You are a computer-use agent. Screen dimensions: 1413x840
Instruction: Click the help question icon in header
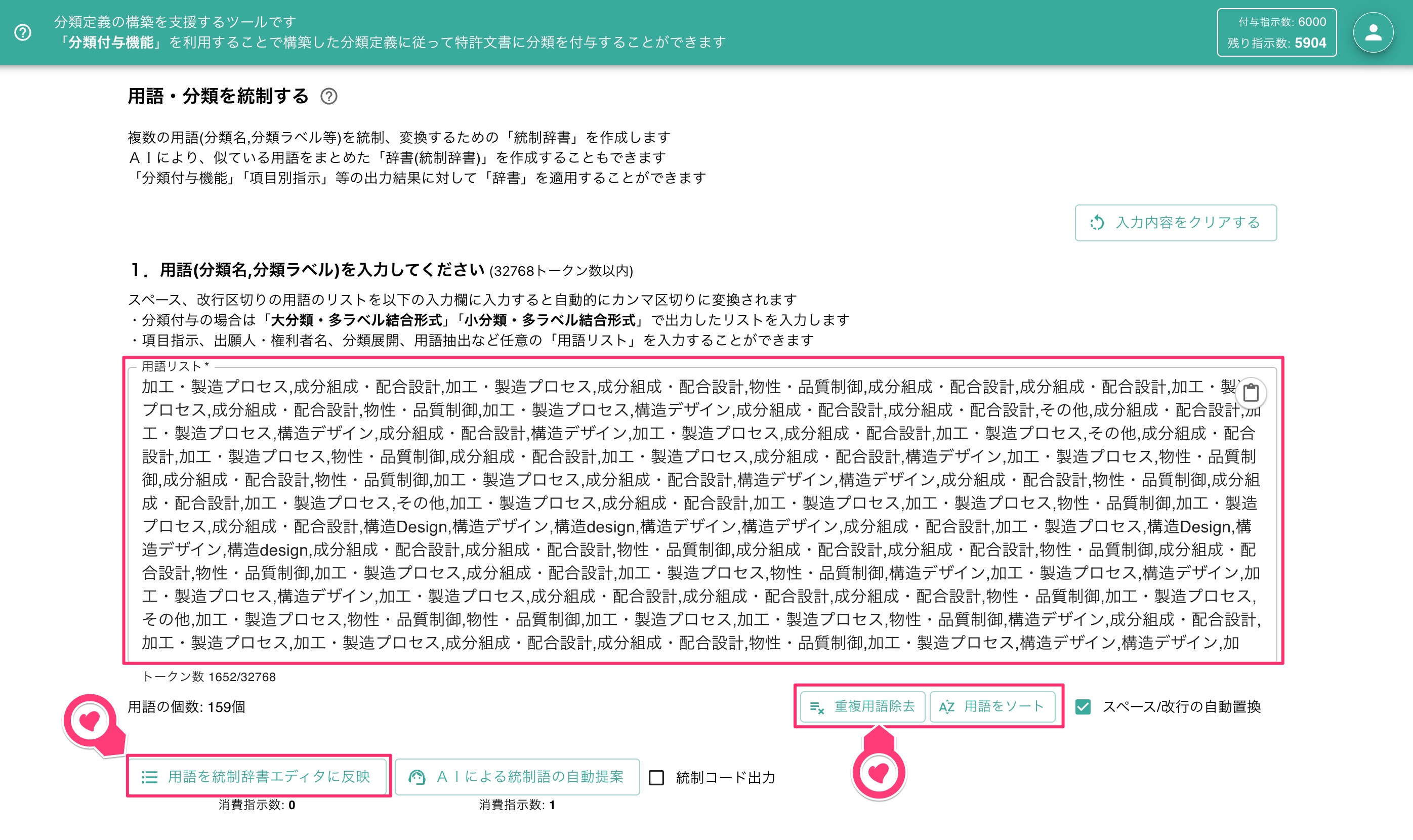23,32
